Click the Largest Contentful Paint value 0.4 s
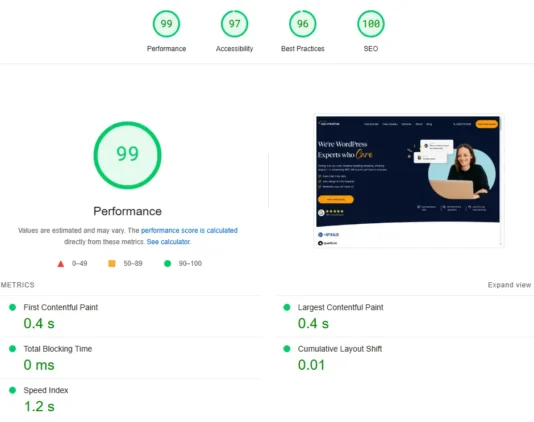 tap(313, 324)
